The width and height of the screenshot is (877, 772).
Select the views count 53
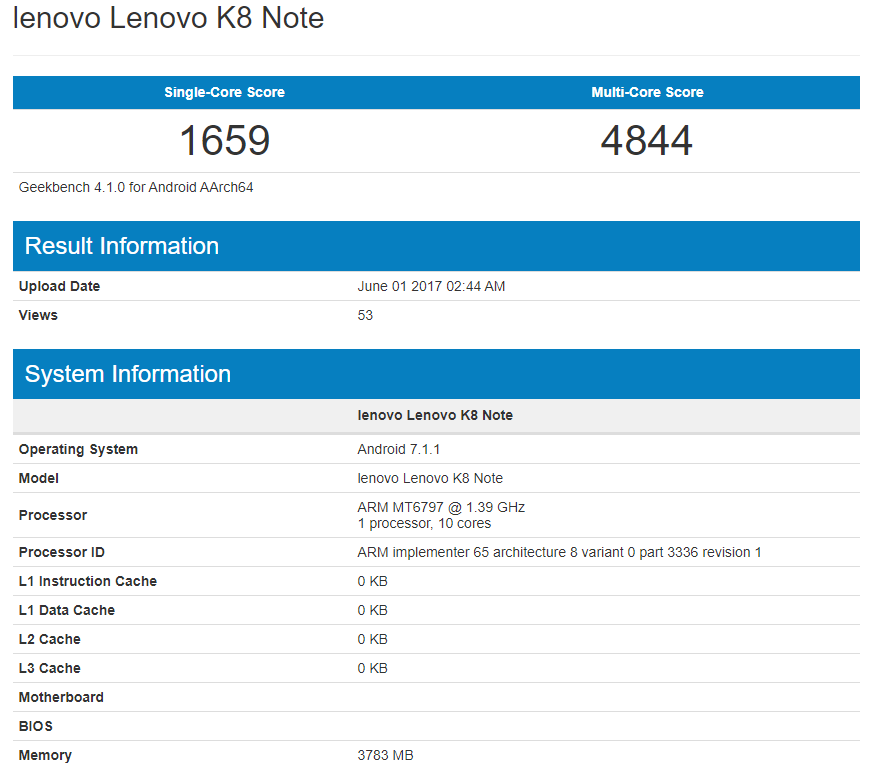point(365,316)
